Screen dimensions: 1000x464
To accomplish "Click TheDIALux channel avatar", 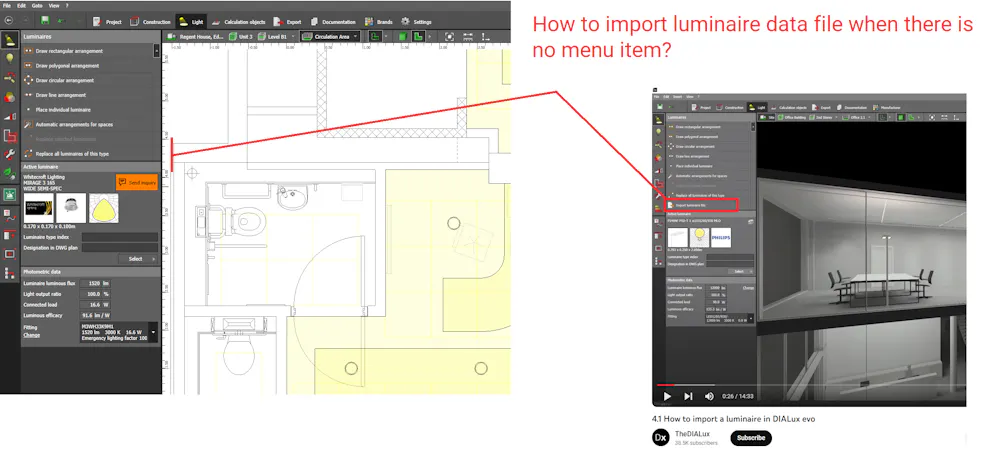I will click(661, 438).
